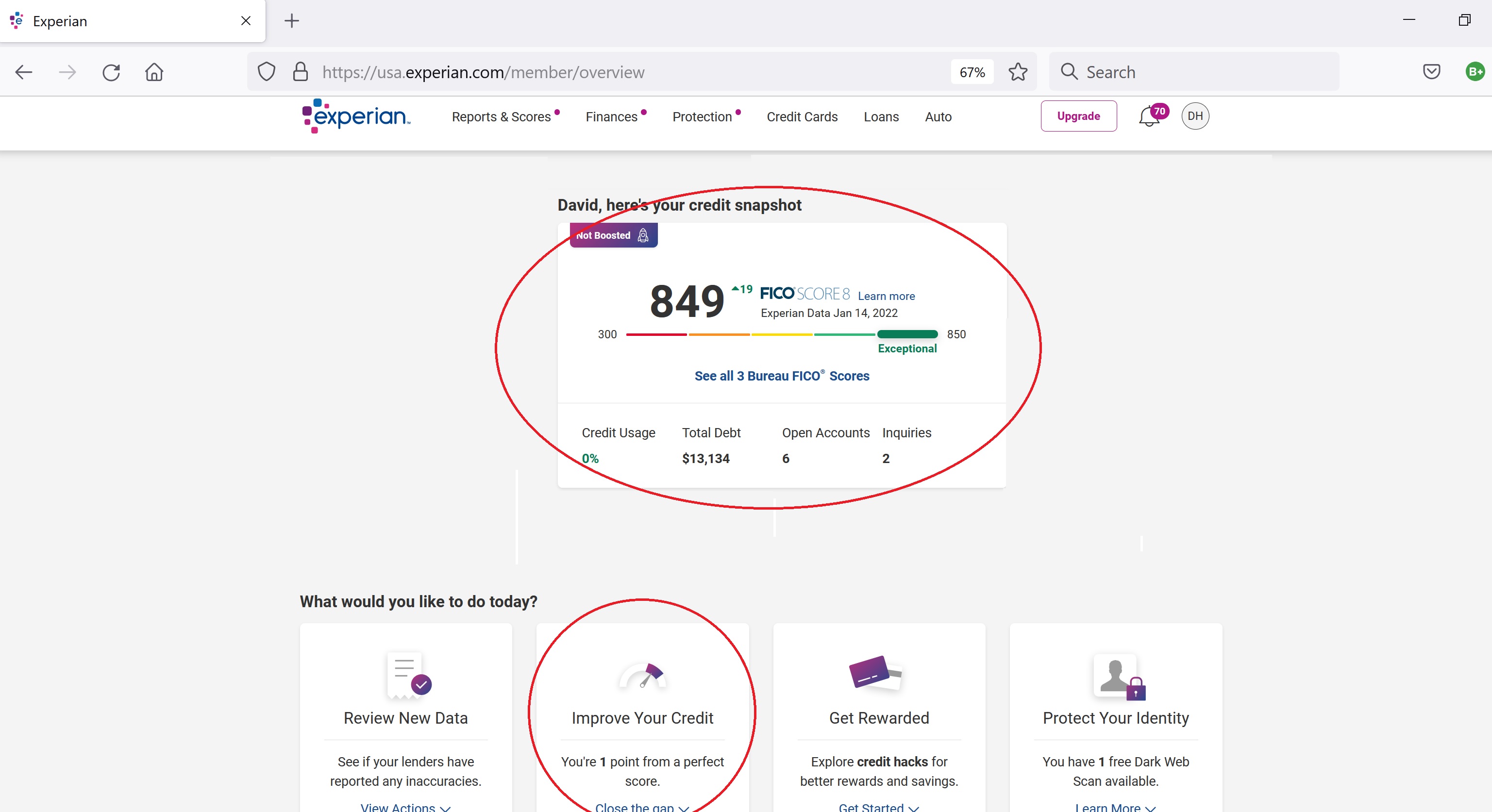Click the green B+ extension icon
Viewport: 1492px width, 812px height.
point(1475,71)
